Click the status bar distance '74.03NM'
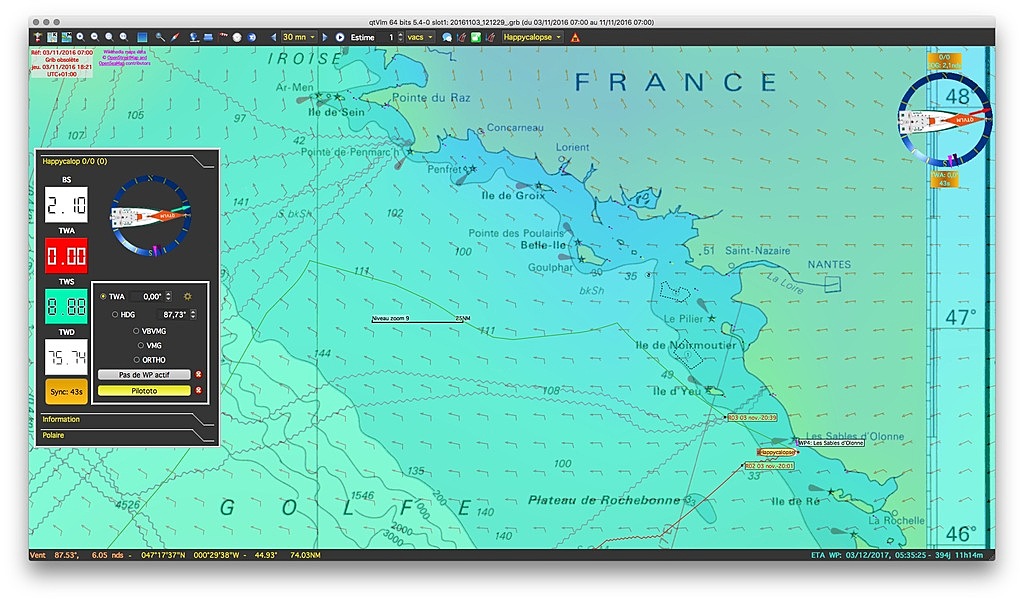This screenshot has height=602, width=1024. pyautogui.click(x=305, y=555)
